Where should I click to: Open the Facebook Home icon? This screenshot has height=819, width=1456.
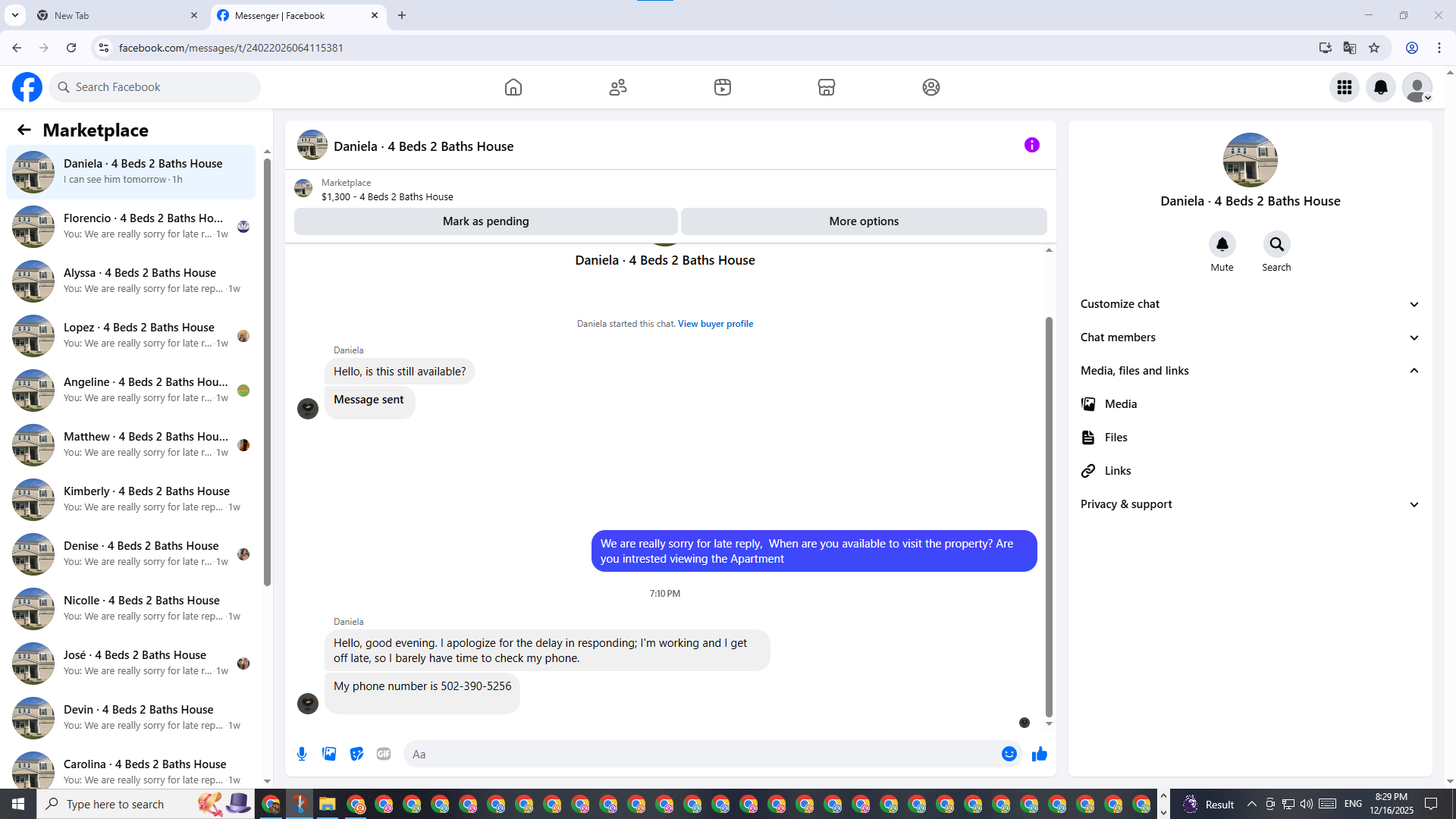513,87
